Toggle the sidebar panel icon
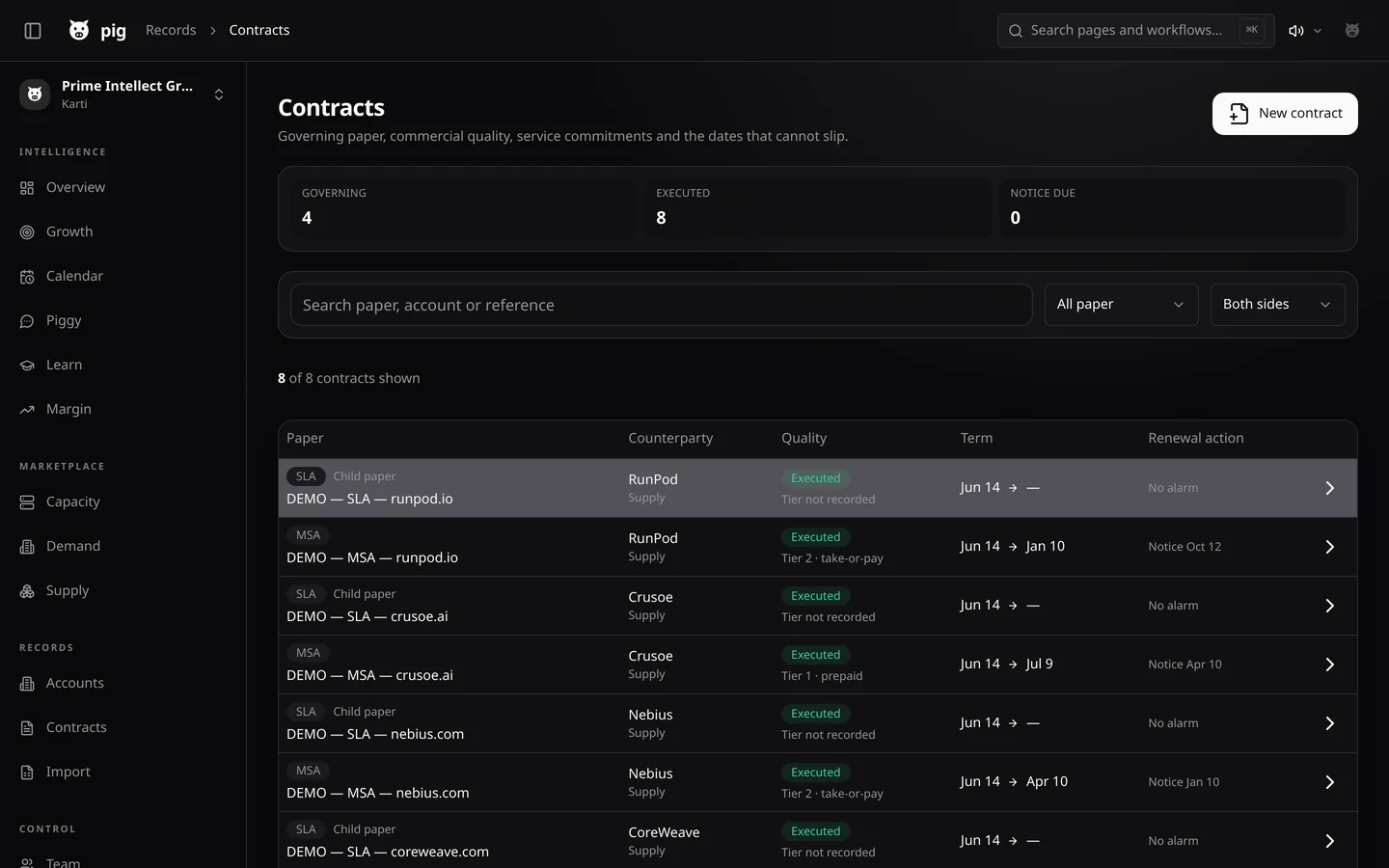 coord(33,31)
